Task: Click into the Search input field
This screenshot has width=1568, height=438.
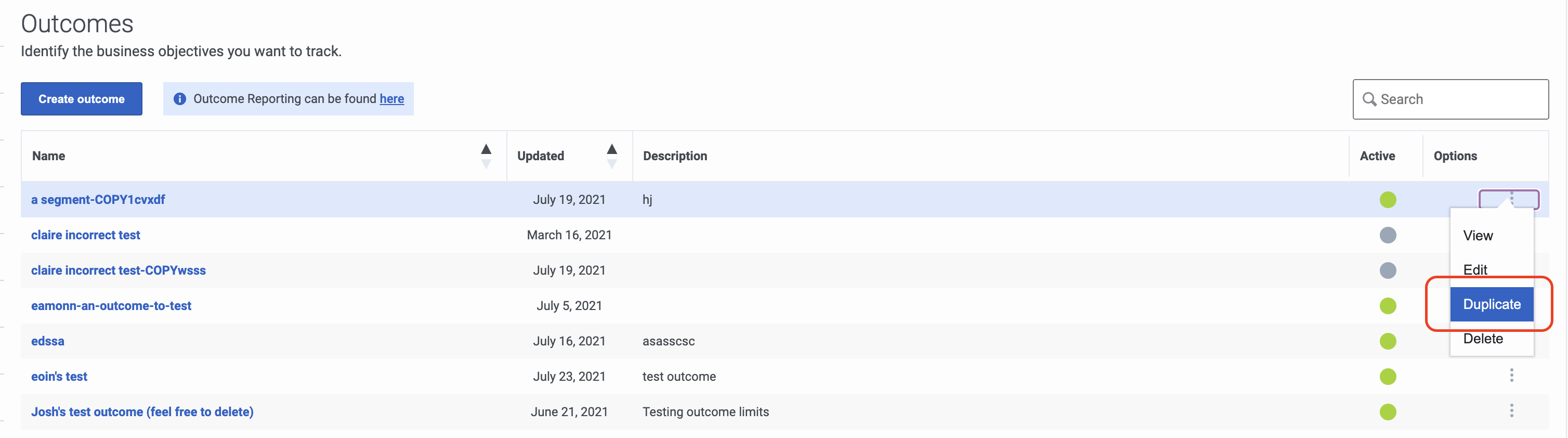Action: click(x=1451, y=99)
